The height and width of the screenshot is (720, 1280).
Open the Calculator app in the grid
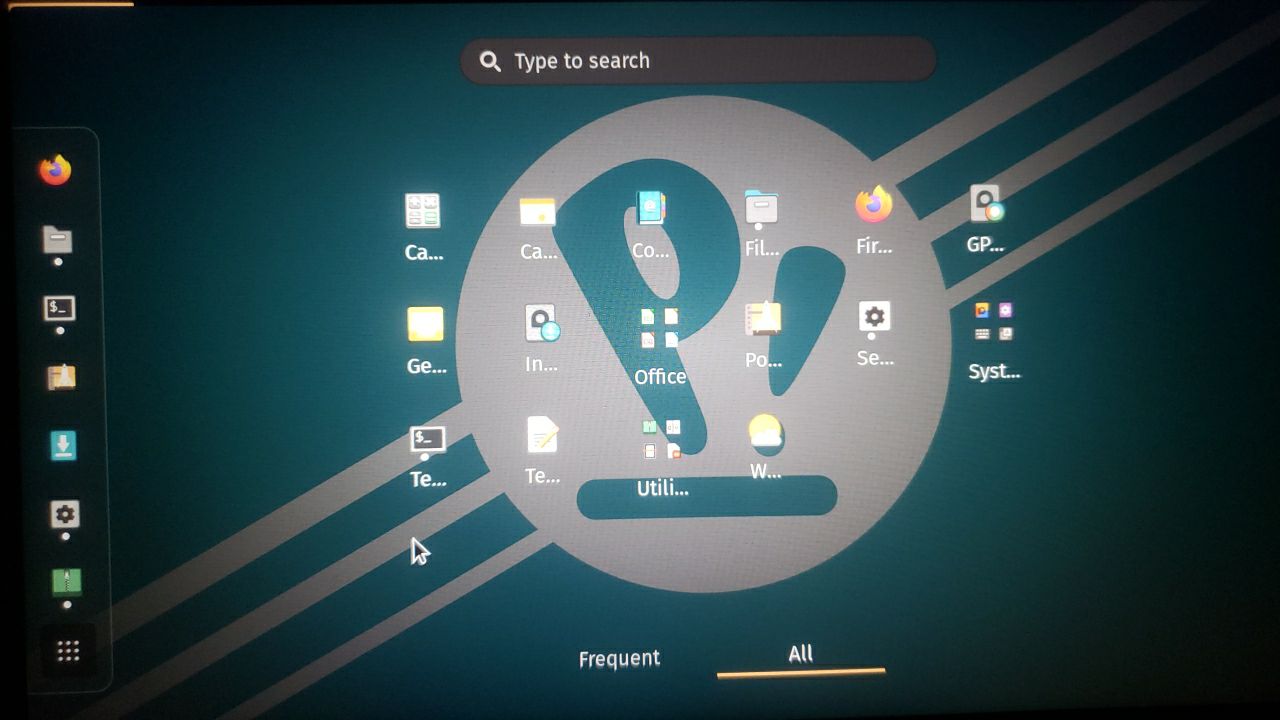click(x=423, y=212)
